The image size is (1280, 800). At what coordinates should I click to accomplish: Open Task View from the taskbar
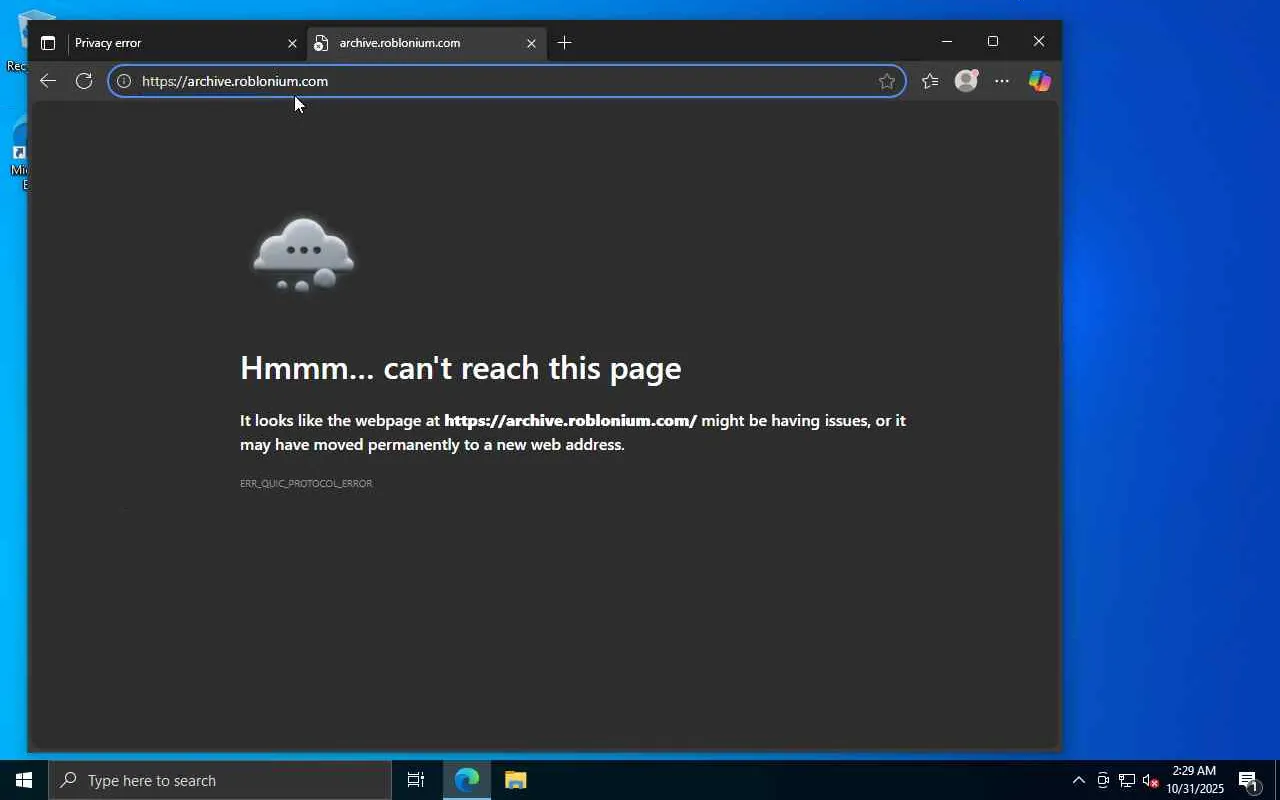(416, 780)
